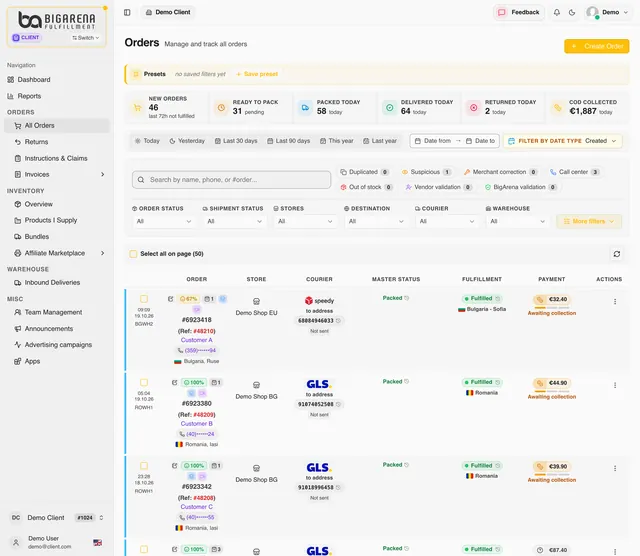Toggle the sidebar collapse icon
This screenshot has height=556, width=640.
pos(127,12)
